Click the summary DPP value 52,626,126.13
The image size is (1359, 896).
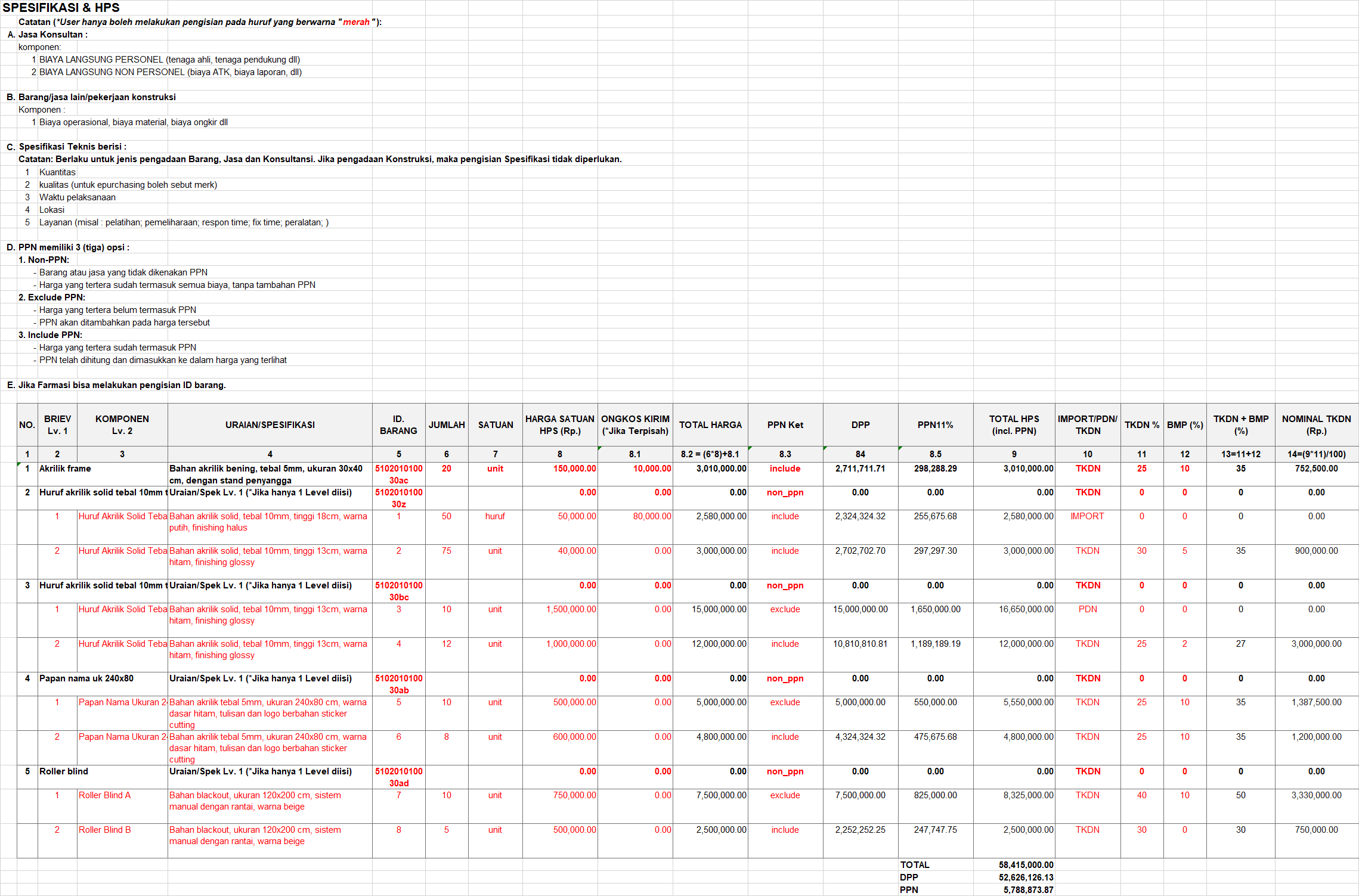click(1026, 878)
